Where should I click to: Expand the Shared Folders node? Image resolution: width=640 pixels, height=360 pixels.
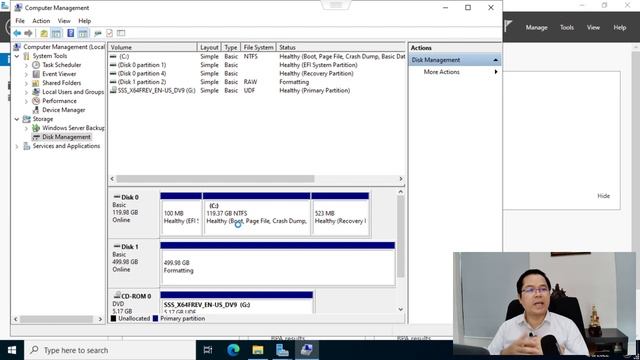26,83
